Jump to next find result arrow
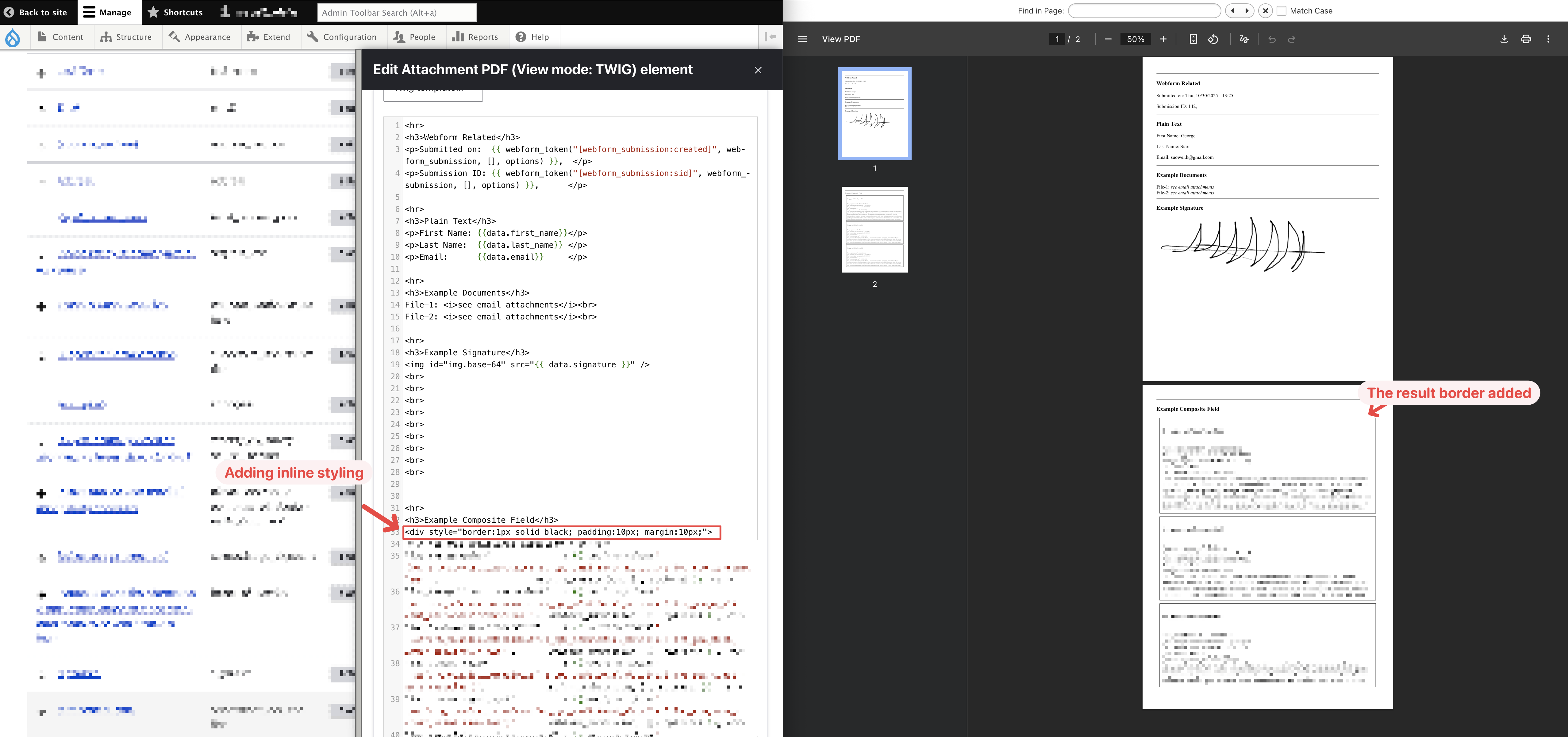Viewport: 1568px width, 737px height. click(x=1247, y=11)
